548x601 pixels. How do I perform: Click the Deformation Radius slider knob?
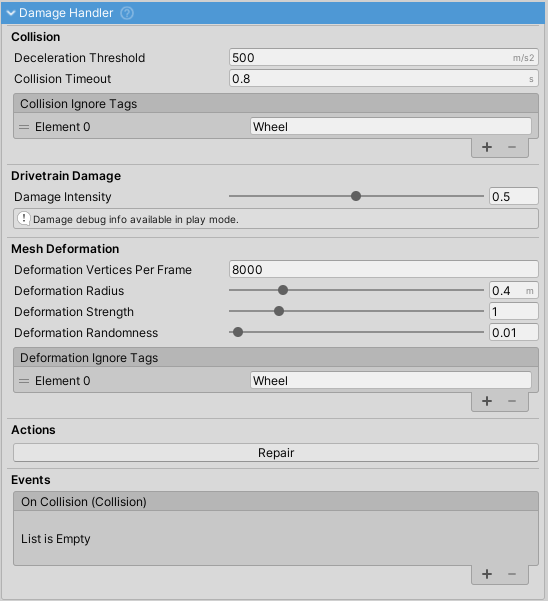[x=283, y=290]
